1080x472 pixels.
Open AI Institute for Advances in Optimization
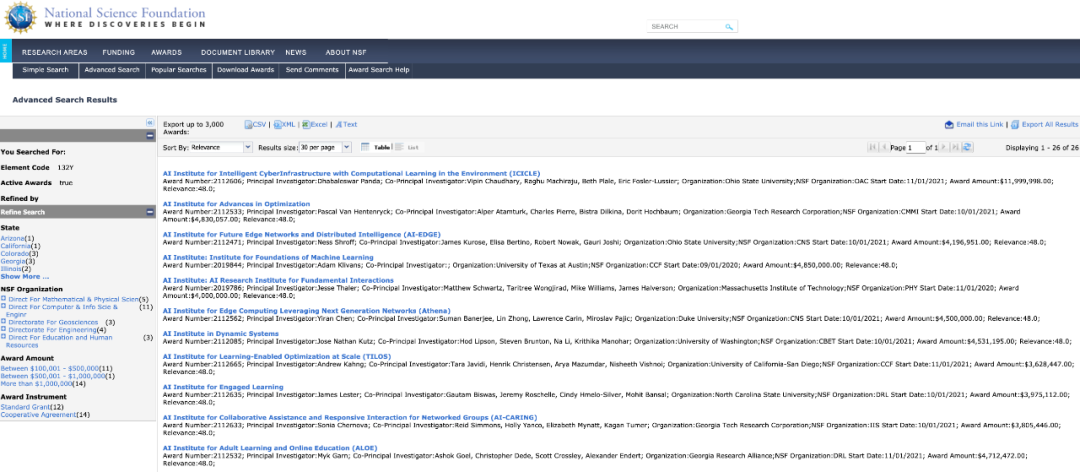pyautogui.click(x=236, y=204)
